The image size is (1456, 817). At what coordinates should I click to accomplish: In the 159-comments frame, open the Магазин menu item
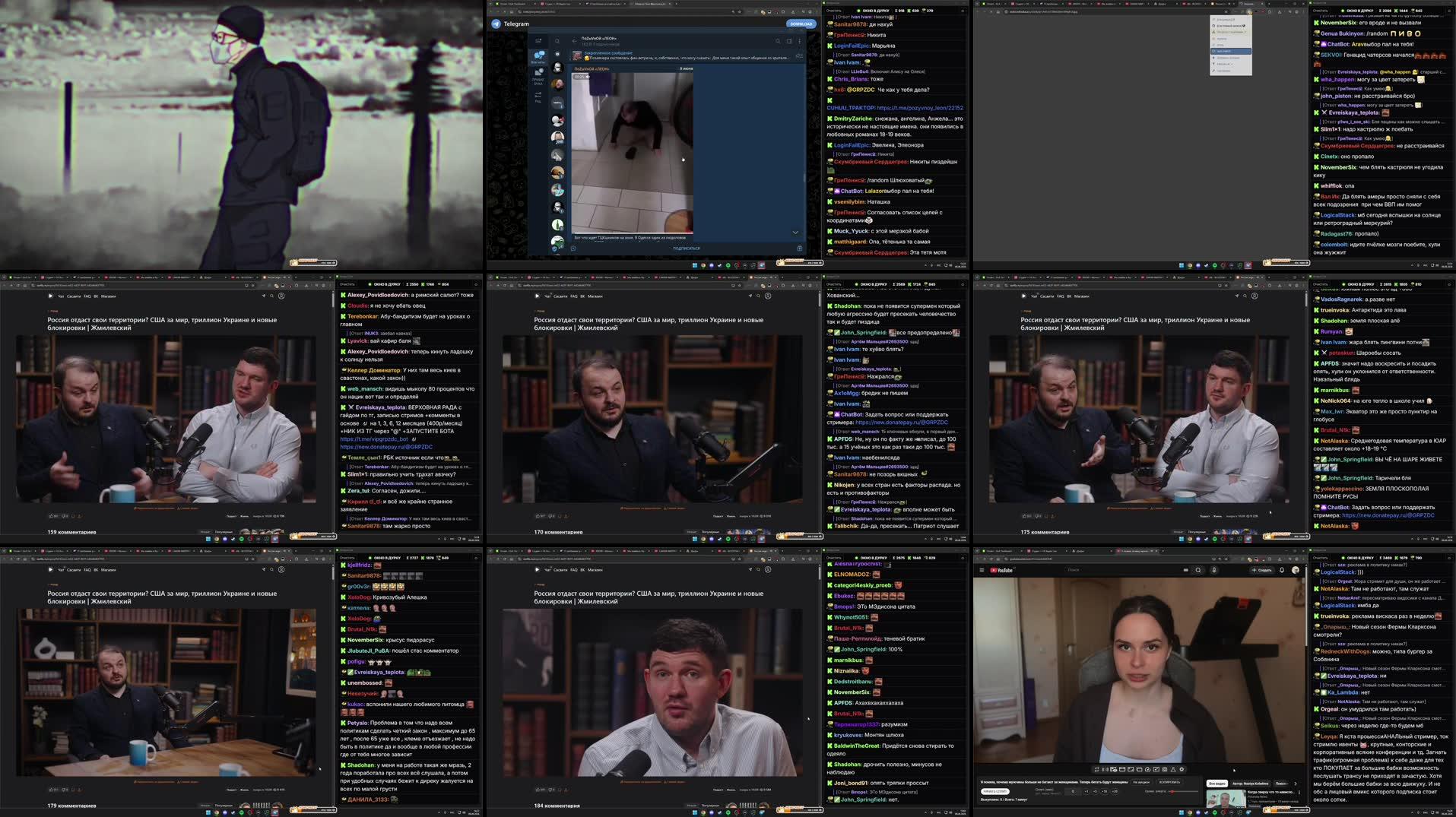point(109,296)
